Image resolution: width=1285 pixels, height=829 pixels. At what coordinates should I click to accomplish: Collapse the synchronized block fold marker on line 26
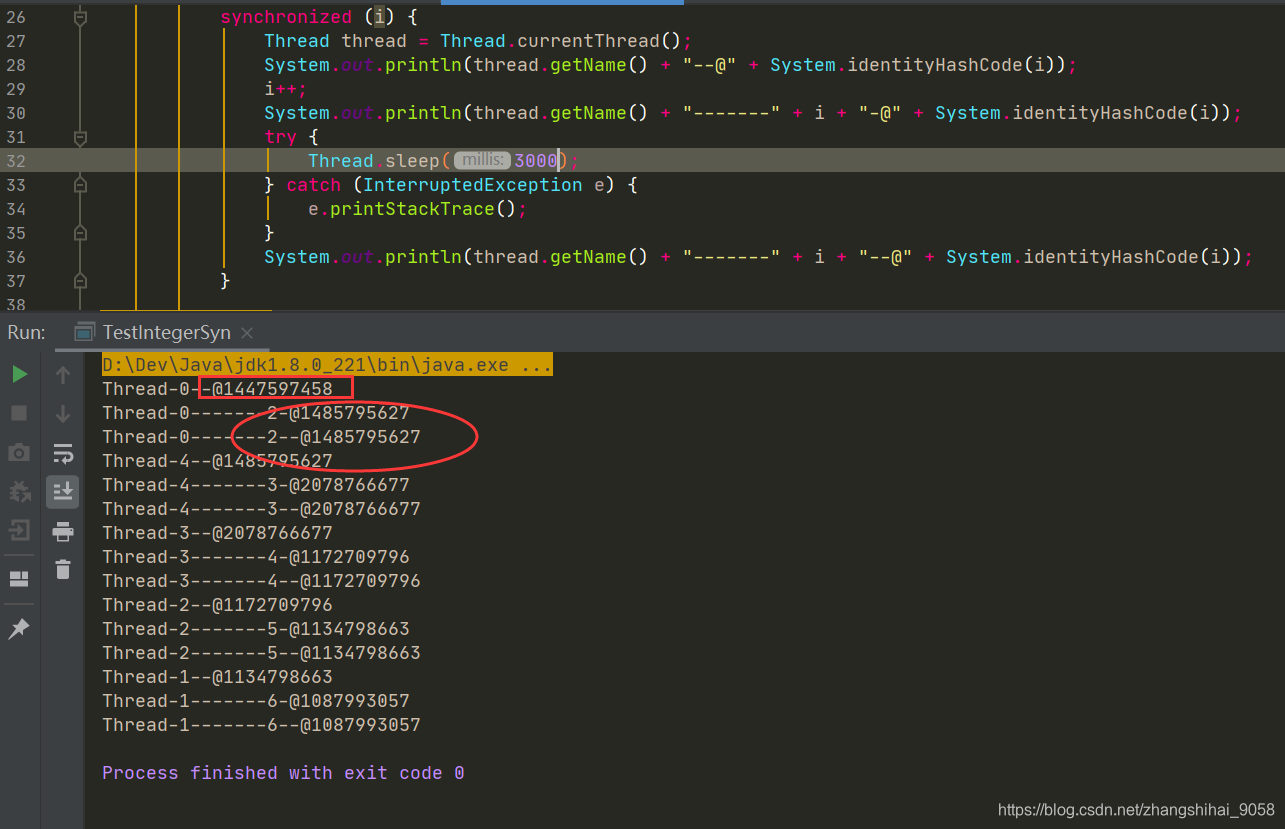point(80,17)
